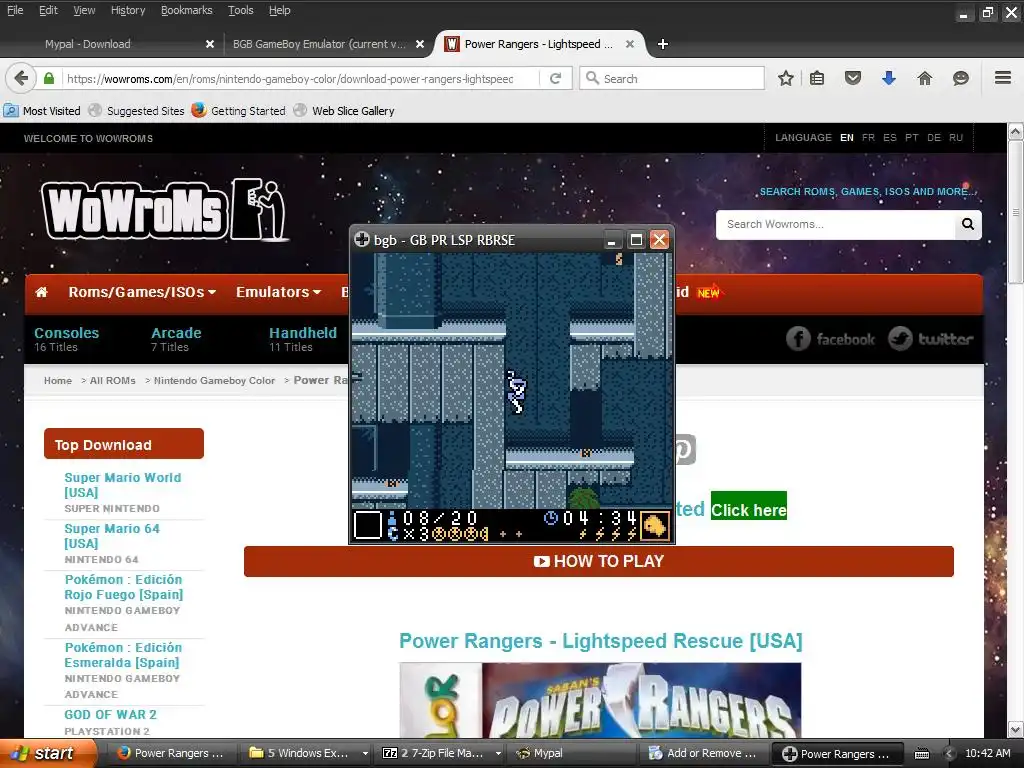Open the Add or Remove taskbar item
Screen dimensions: 1024x768
click(703, 753)
